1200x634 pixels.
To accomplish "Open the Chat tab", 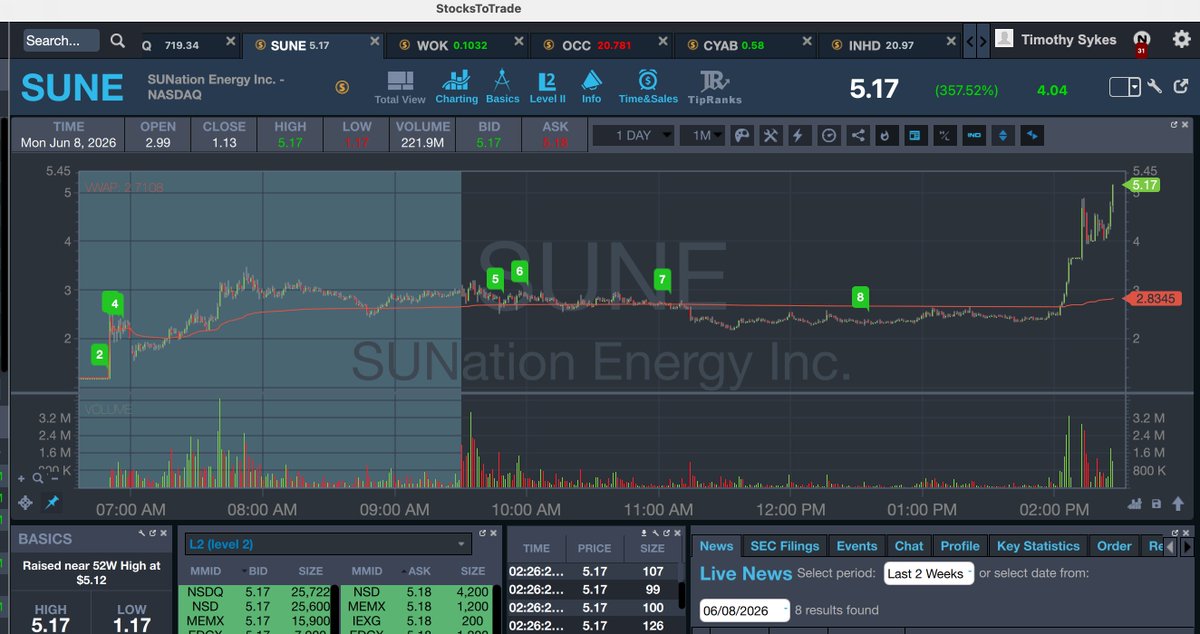I will 909,546.
